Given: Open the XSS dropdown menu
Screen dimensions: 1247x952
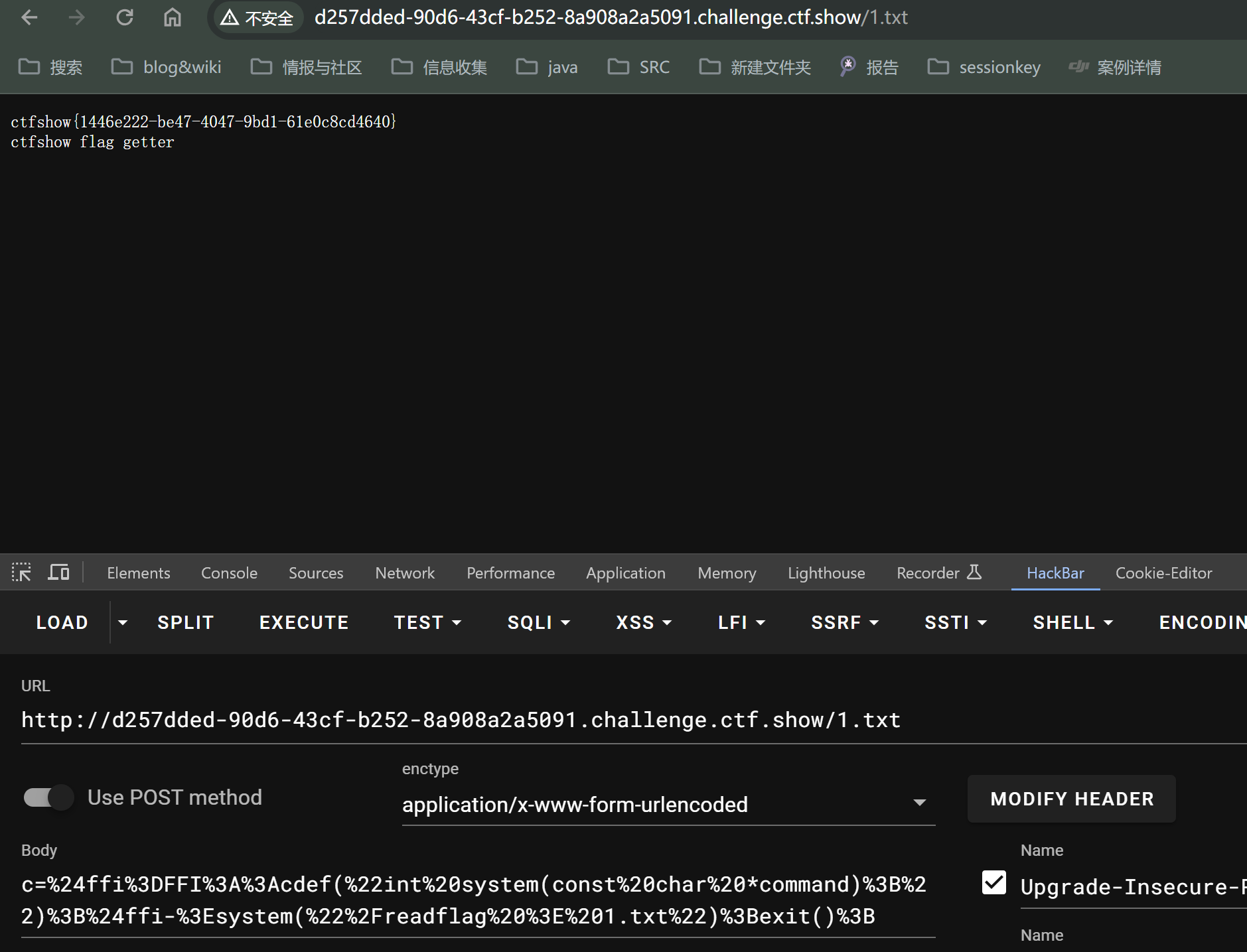Looking at the screenshot, I should pyautogui.click(x=644, y=622).
